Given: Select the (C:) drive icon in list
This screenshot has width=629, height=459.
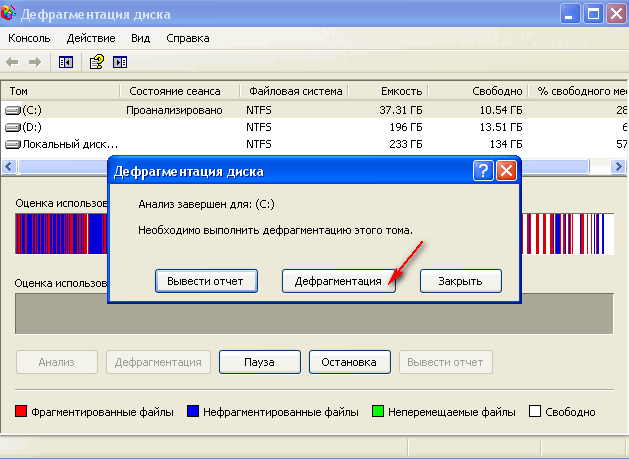Looking at the screenshot, I should 13,109.
